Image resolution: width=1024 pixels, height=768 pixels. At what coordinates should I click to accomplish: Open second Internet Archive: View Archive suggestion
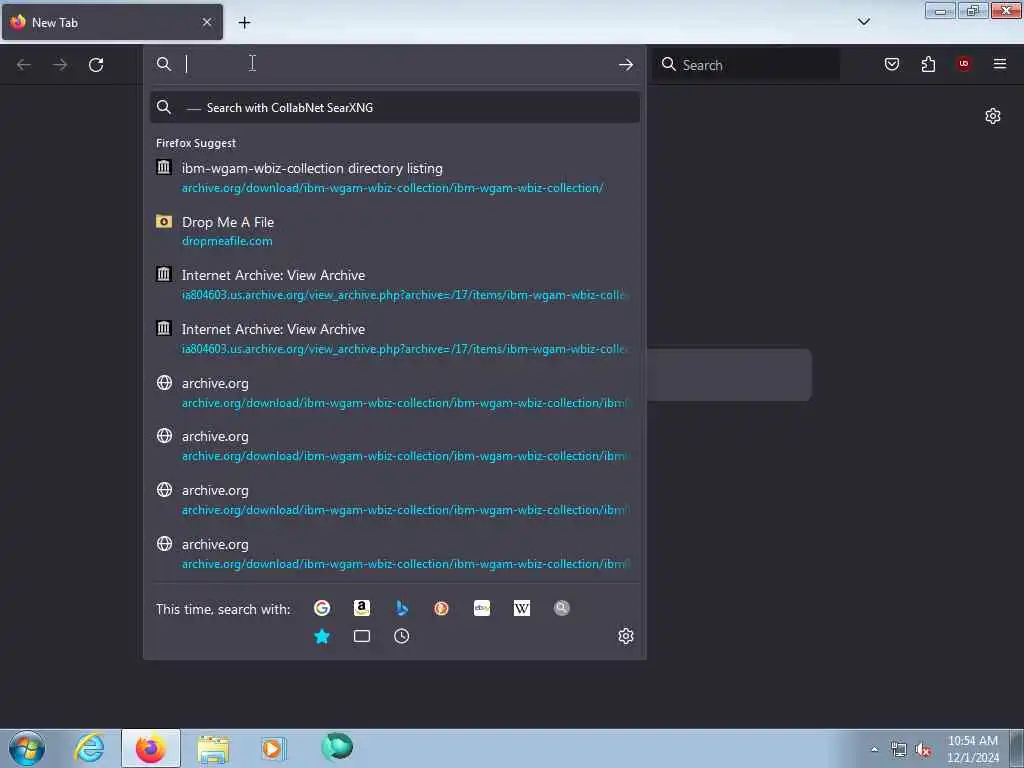tap(394, 339)
